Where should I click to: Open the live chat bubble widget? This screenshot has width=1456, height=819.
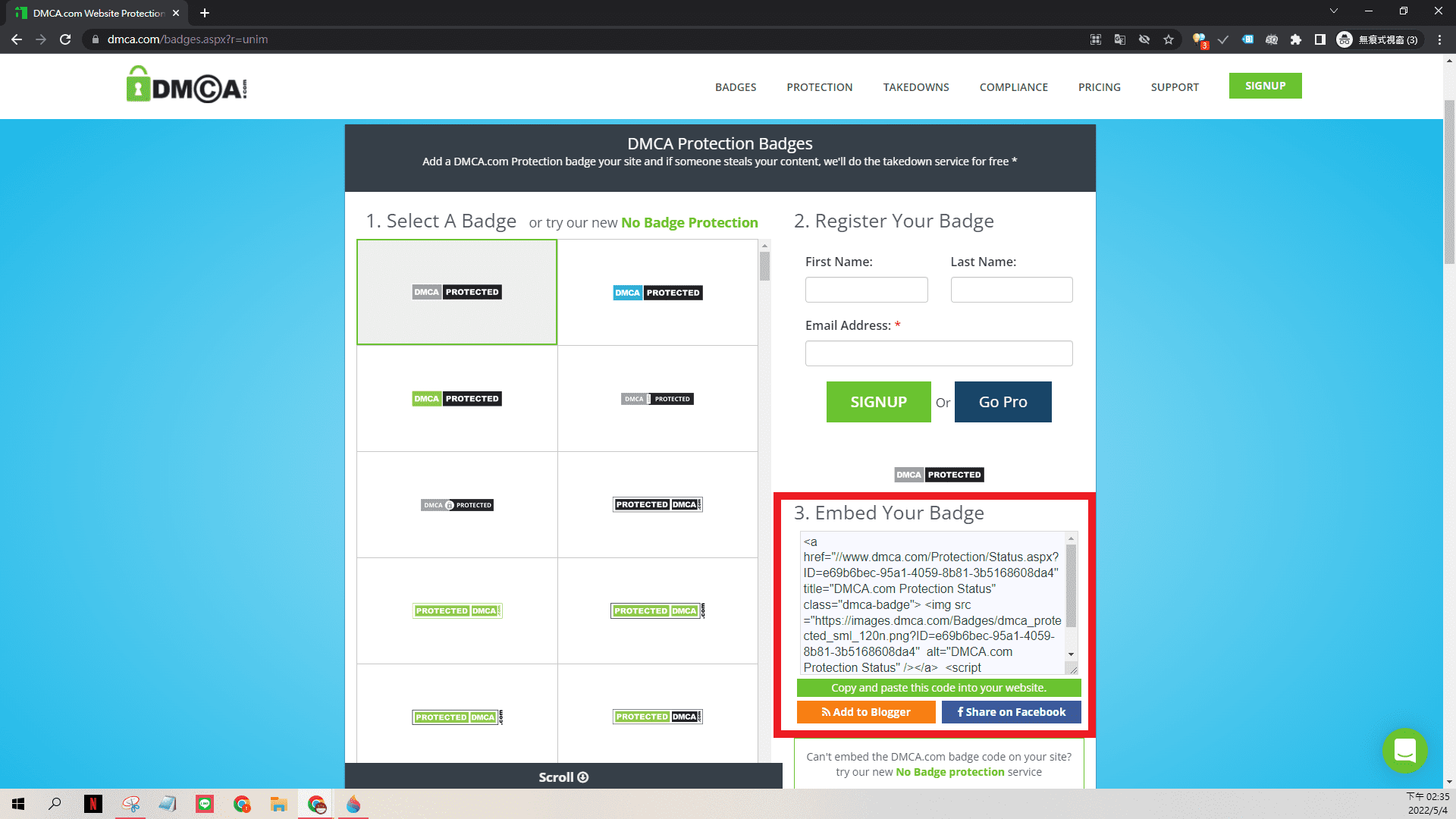pyautogui.click(x=1404, y=751)
